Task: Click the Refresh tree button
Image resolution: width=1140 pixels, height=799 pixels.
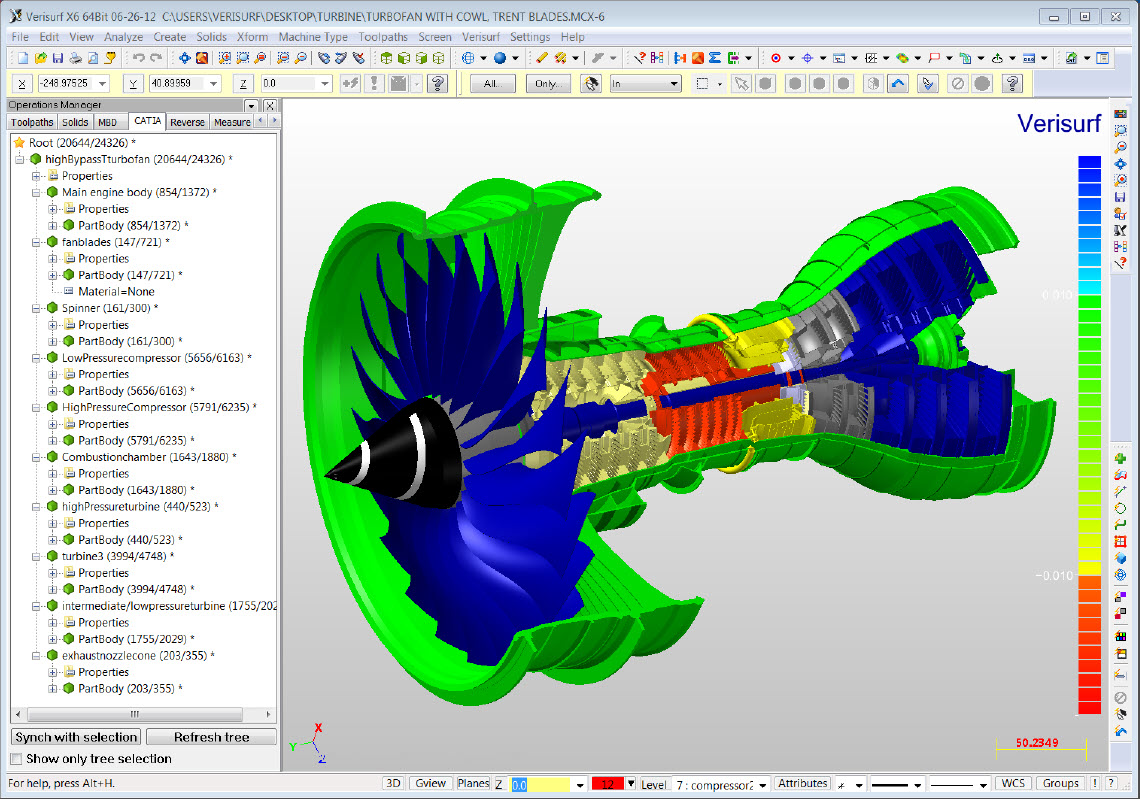Action: [212, 737]
